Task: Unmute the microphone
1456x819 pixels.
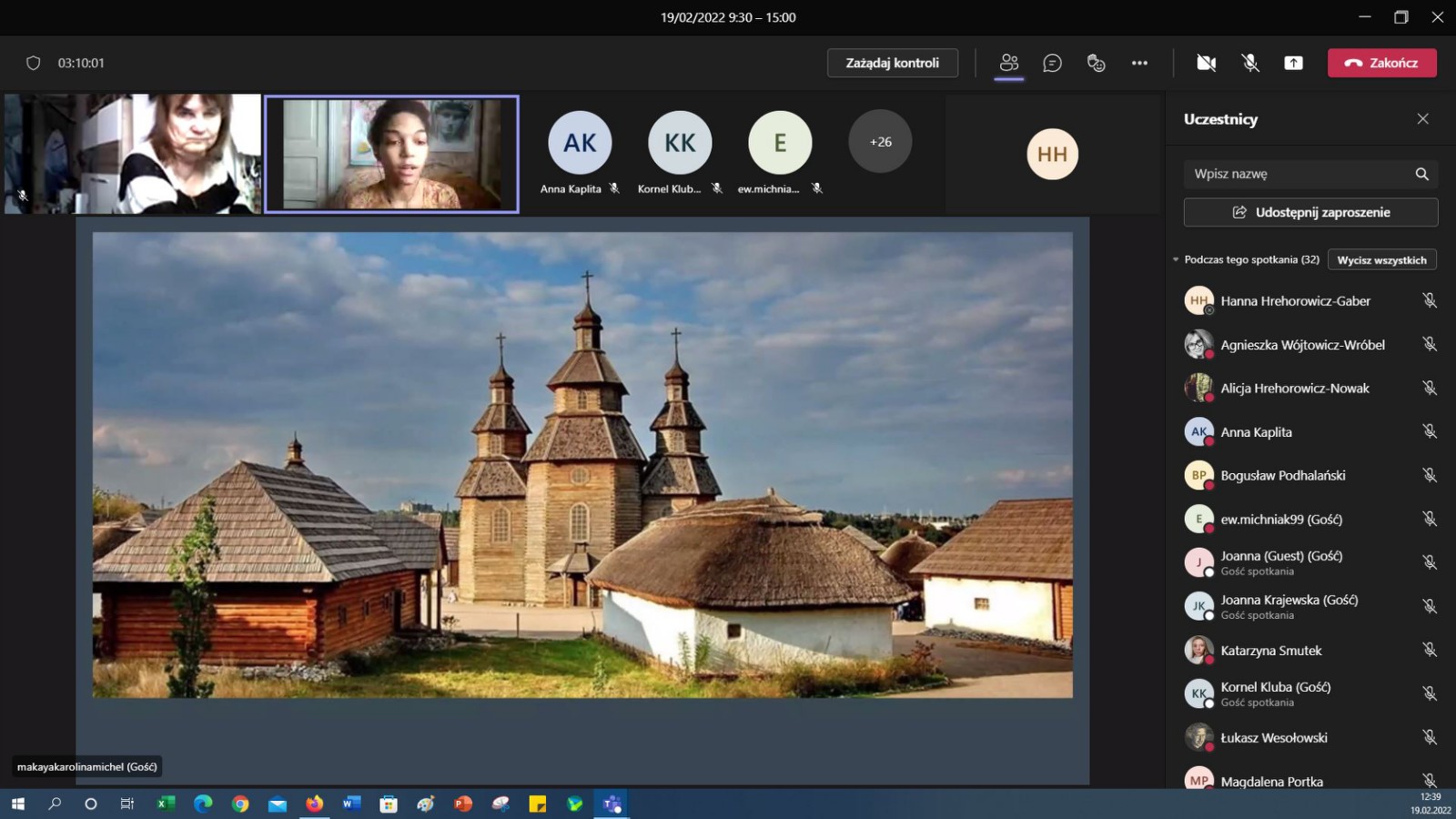Action: point(1250,63)
